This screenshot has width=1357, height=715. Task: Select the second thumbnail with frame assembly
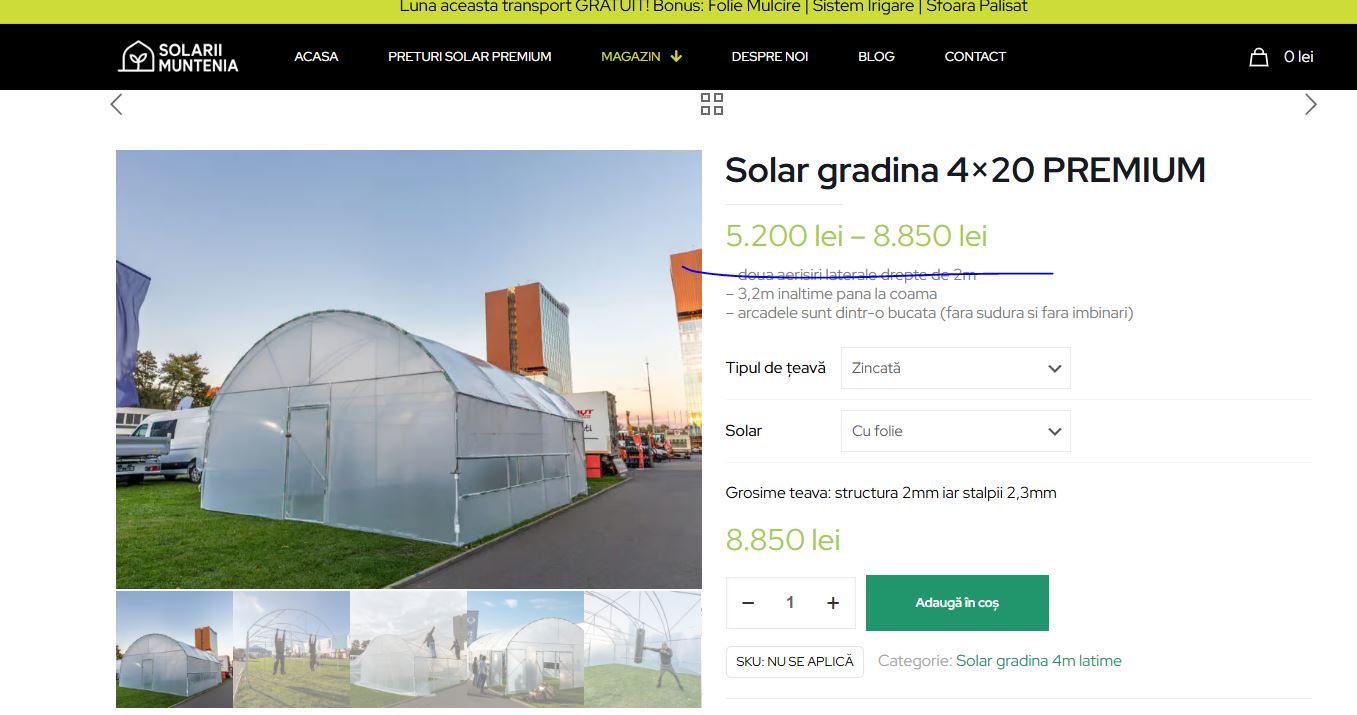click(x=291, y=650)
